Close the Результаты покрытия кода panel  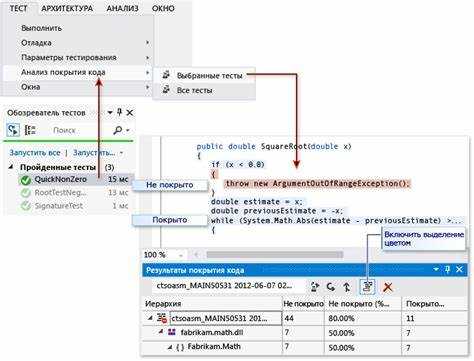(459, 269)
